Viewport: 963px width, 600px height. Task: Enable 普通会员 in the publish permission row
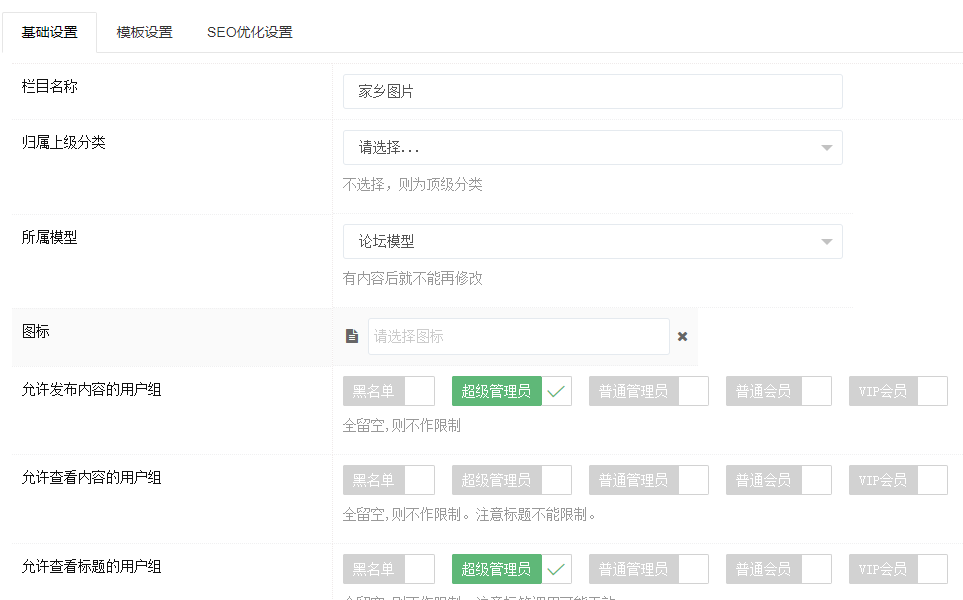pos(778,392)
